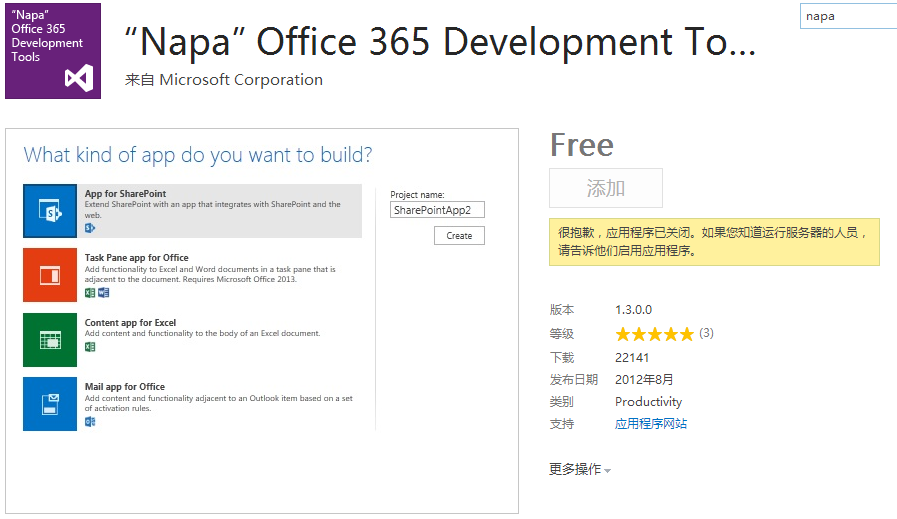Click small Excel icon under Task Pane app

pos(90,293)
